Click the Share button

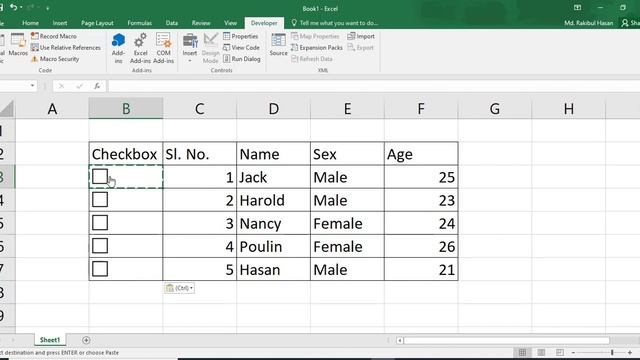tap(631, 23)
